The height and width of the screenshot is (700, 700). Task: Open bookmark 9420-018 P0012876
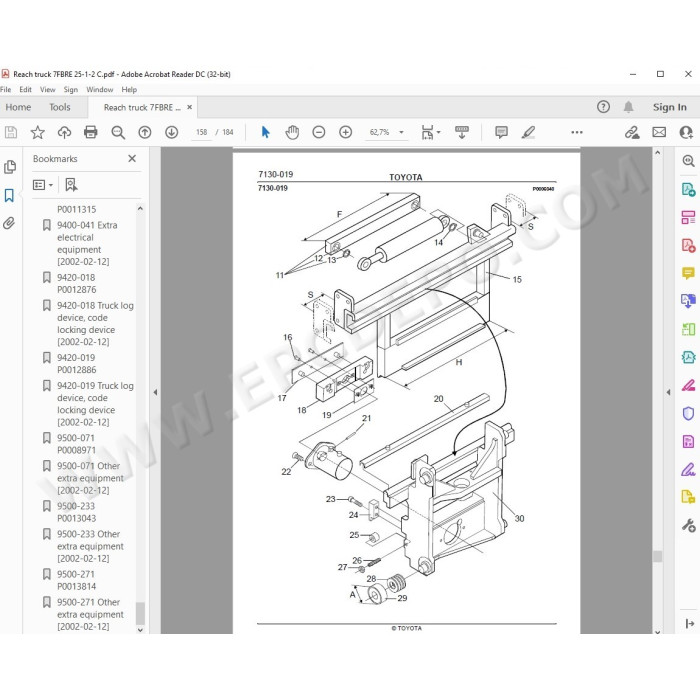pyautogui.click(x=76, y=283)
